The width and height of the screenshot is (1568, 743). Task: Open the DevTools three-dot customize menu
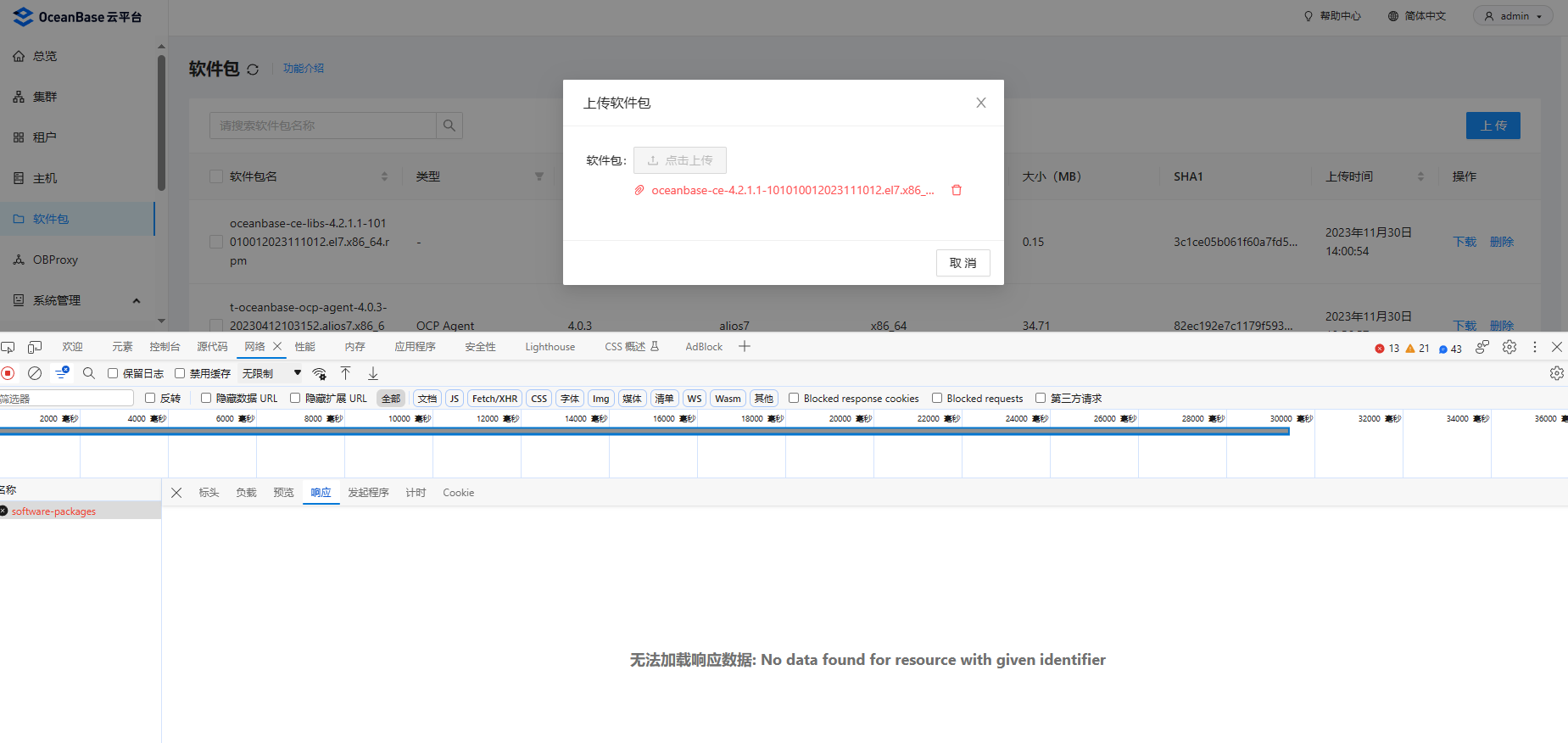click(1534, 347)
